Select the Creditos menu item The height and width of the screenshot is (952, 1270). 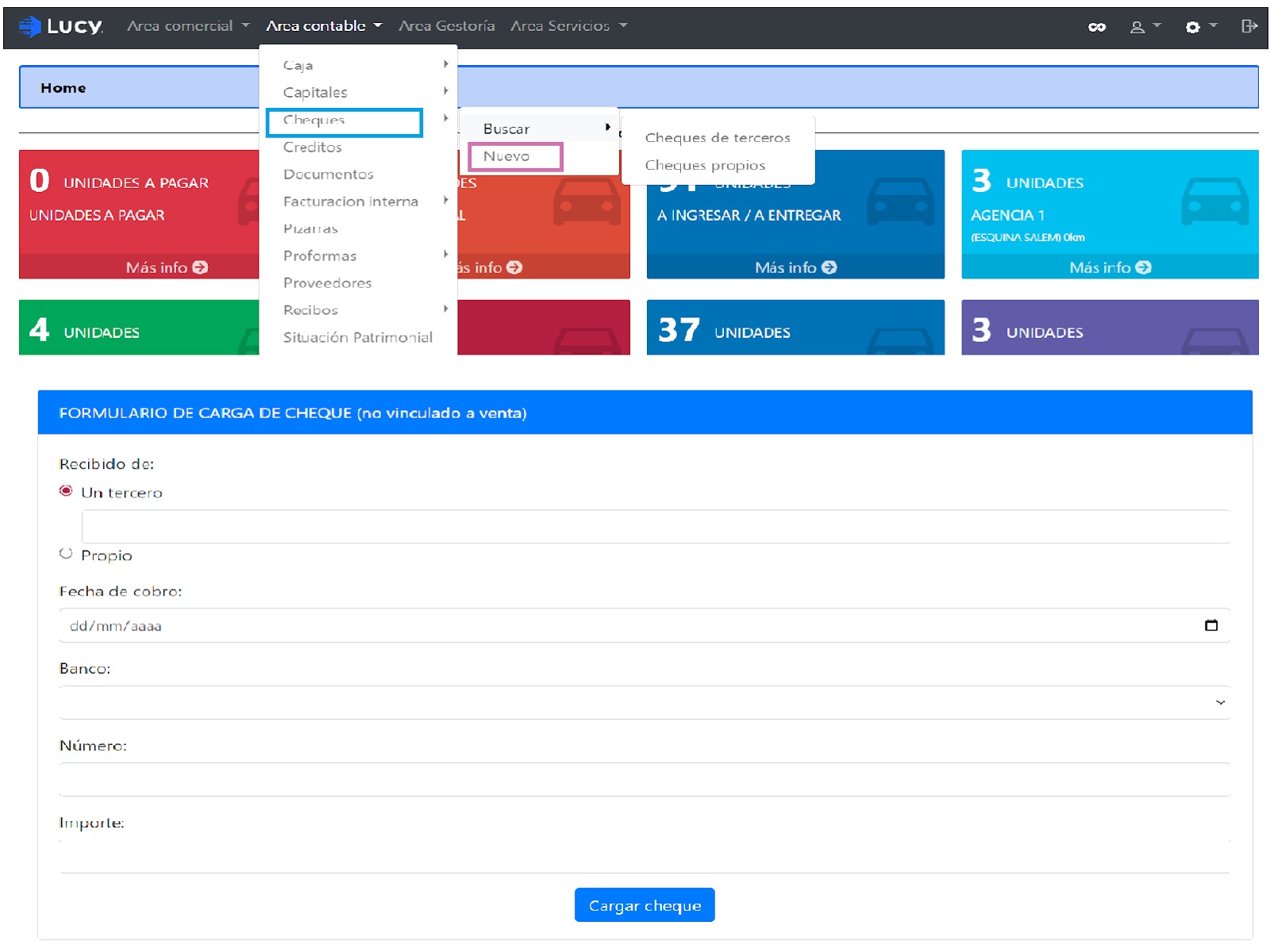[x=313, y=148]
